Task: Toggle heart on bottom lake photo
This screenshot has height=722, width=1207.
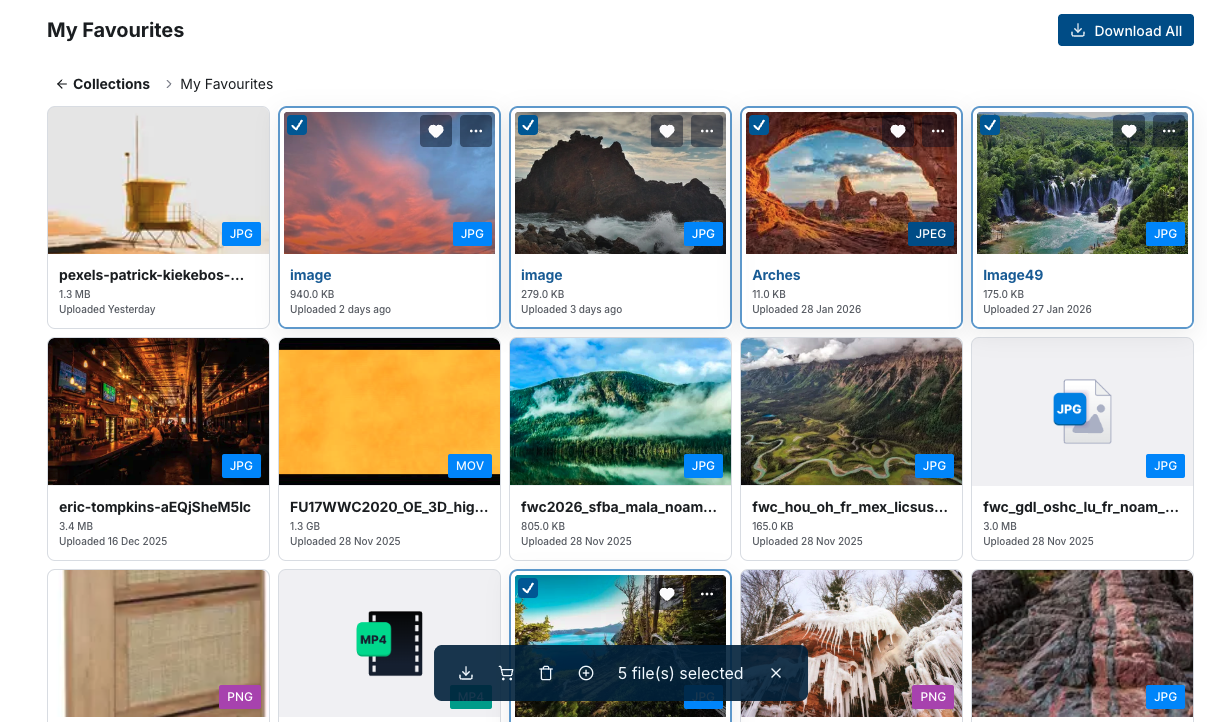Action: pos(667,594)
